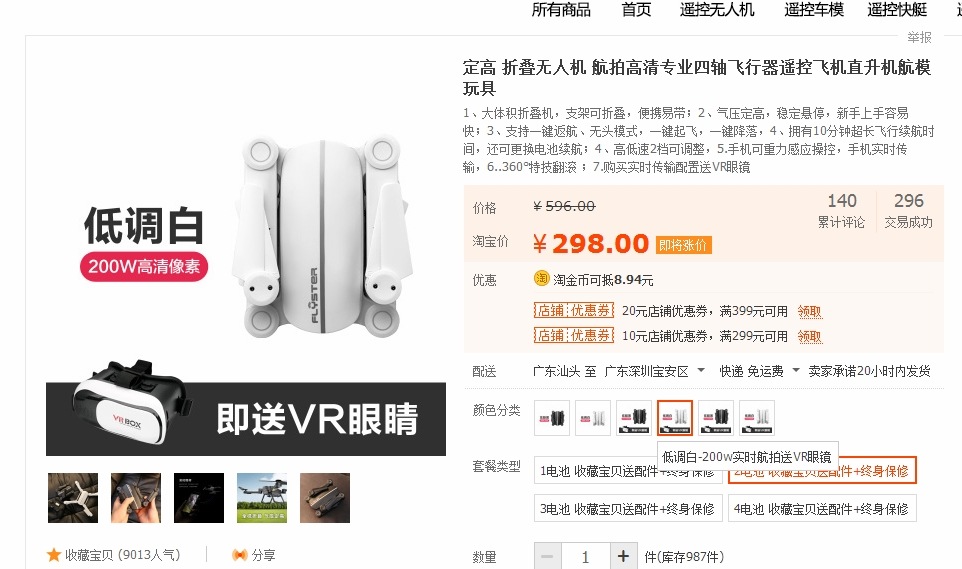Increase quantity with the plus button
The image size is (962, 569).
pyautogui.click(x=623, y=556)
